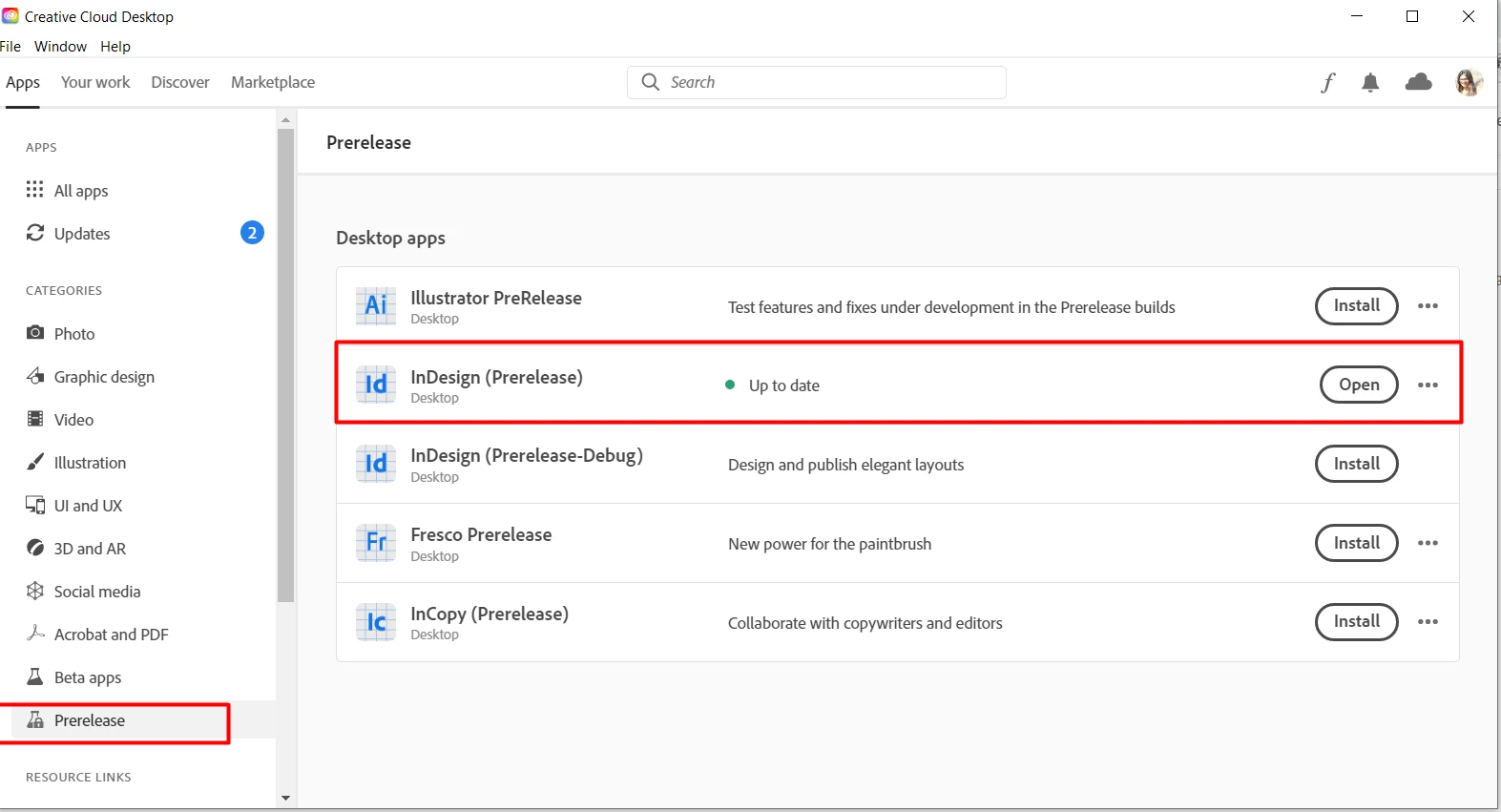Open the Help menu

[x=115, y=47]
